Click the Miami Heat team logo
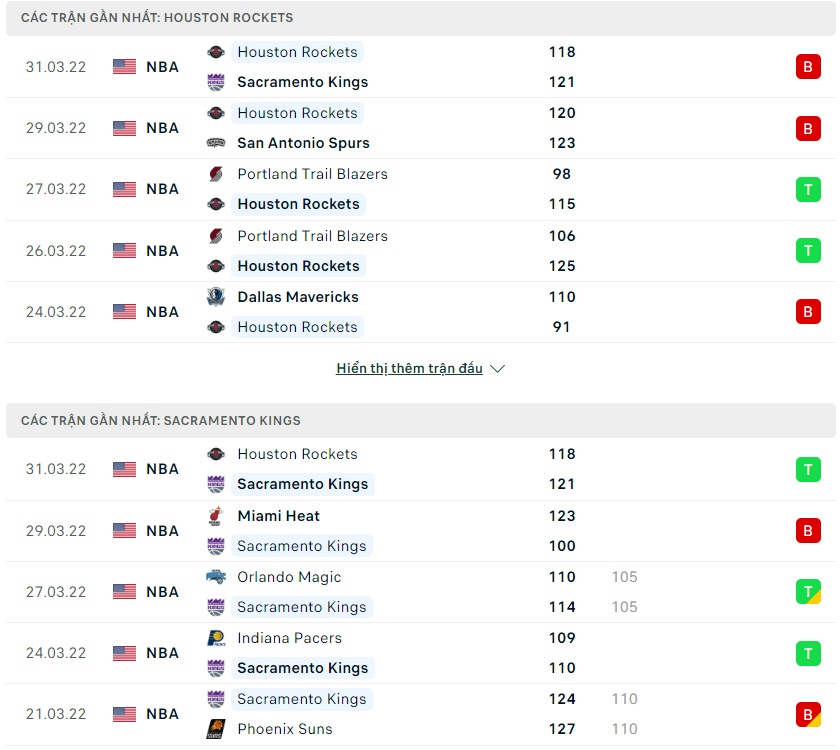Viewport: 840px width, 750px height. point(215,516)
